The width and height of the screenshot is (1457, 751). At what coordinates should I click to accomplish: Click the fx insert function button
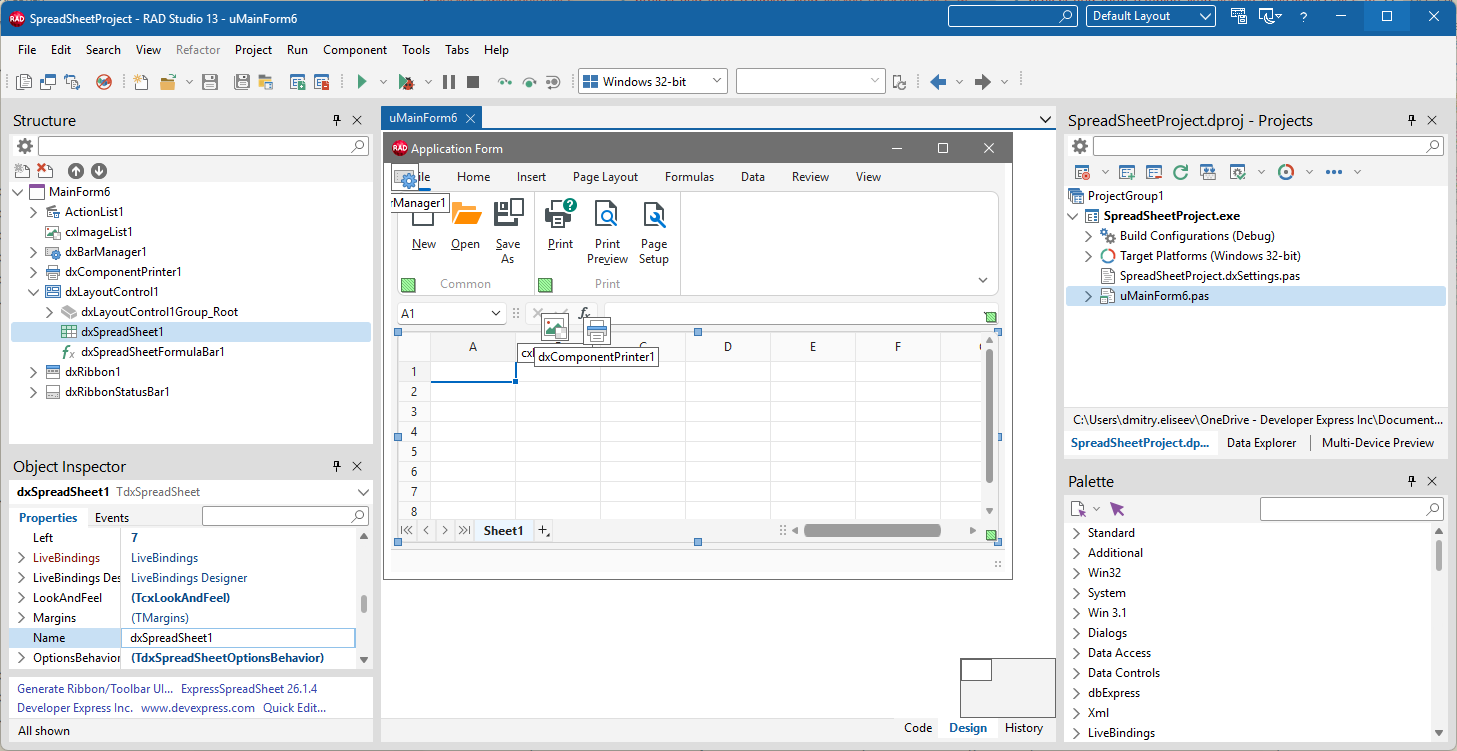[x=585, y=313]
